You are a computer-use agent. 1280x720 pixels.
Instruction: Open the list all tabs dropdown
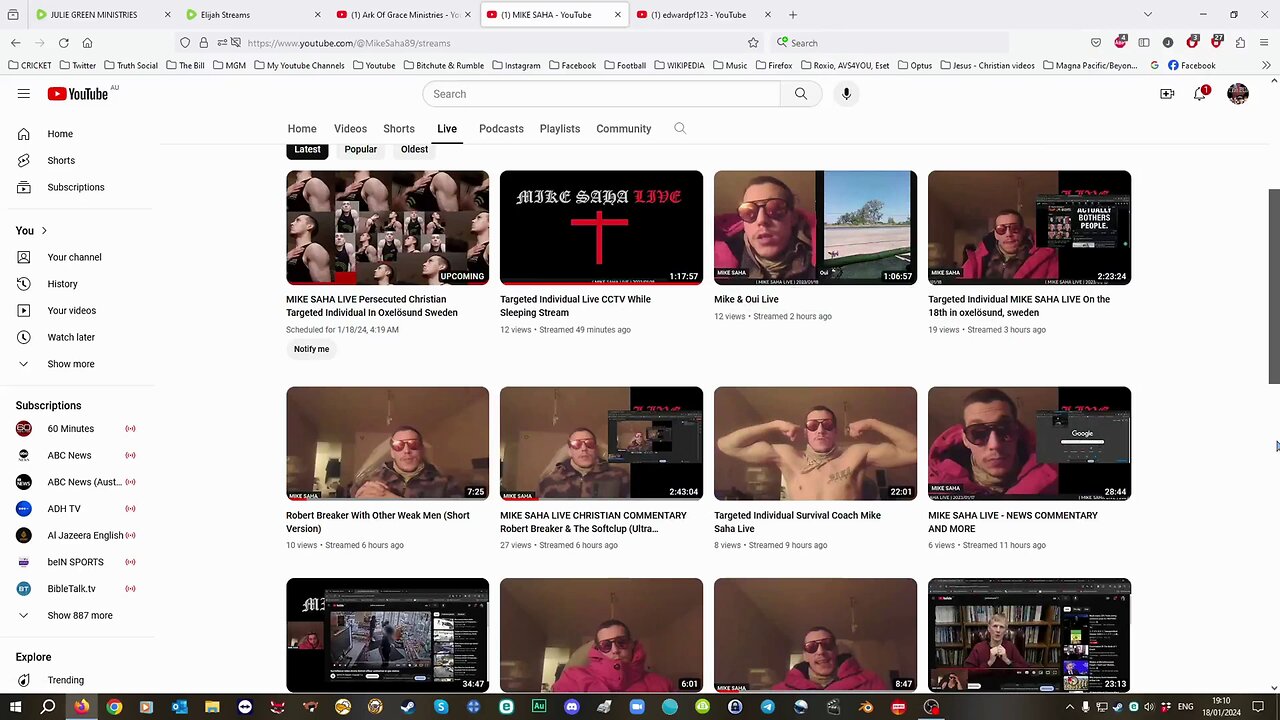1147,15
